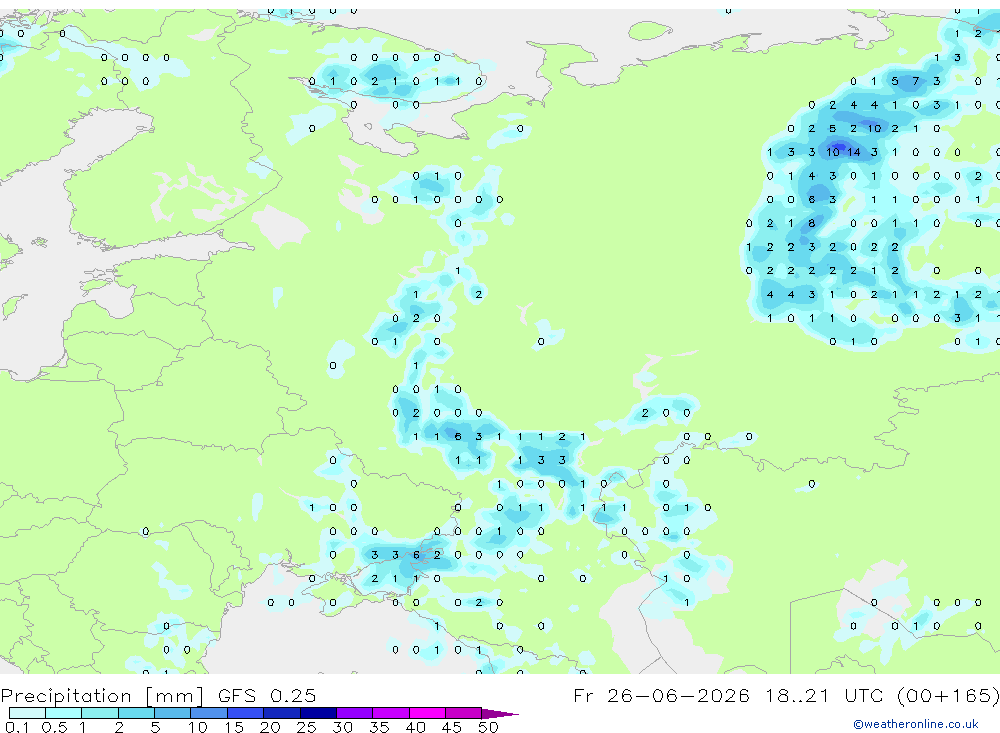Click the '20' legend scale label
The width and height of the screenshot is (1000, 733).
pos(270,727)
